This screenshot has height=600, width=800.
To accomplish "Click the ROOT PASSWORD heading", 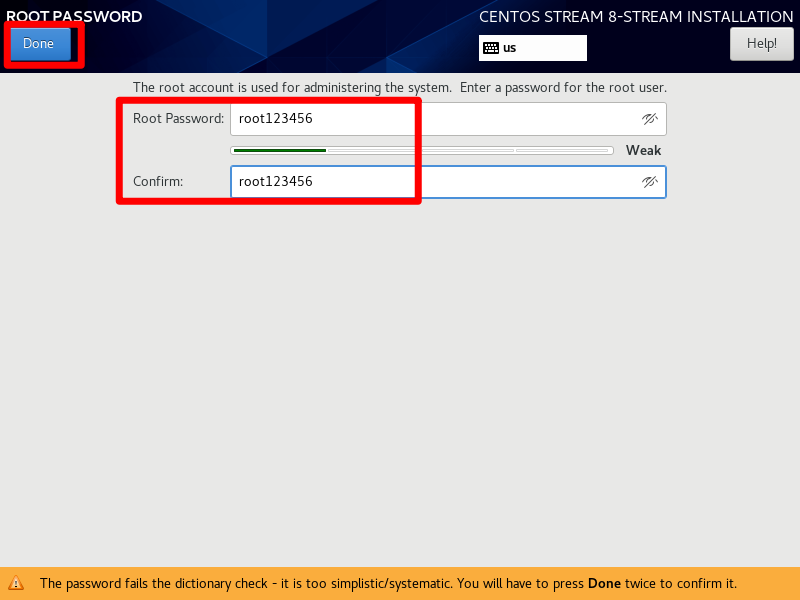I will pyautogui.click(x=74, y=16).
